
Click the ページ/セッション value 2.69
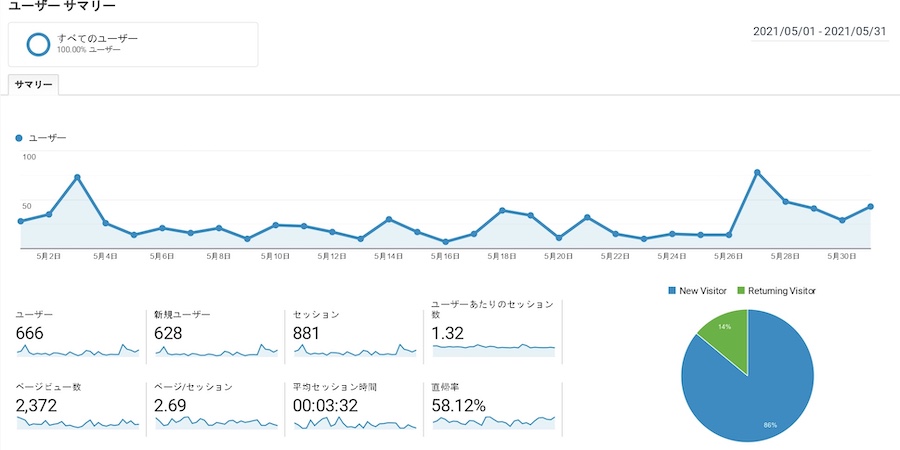(x=170, y=406)
